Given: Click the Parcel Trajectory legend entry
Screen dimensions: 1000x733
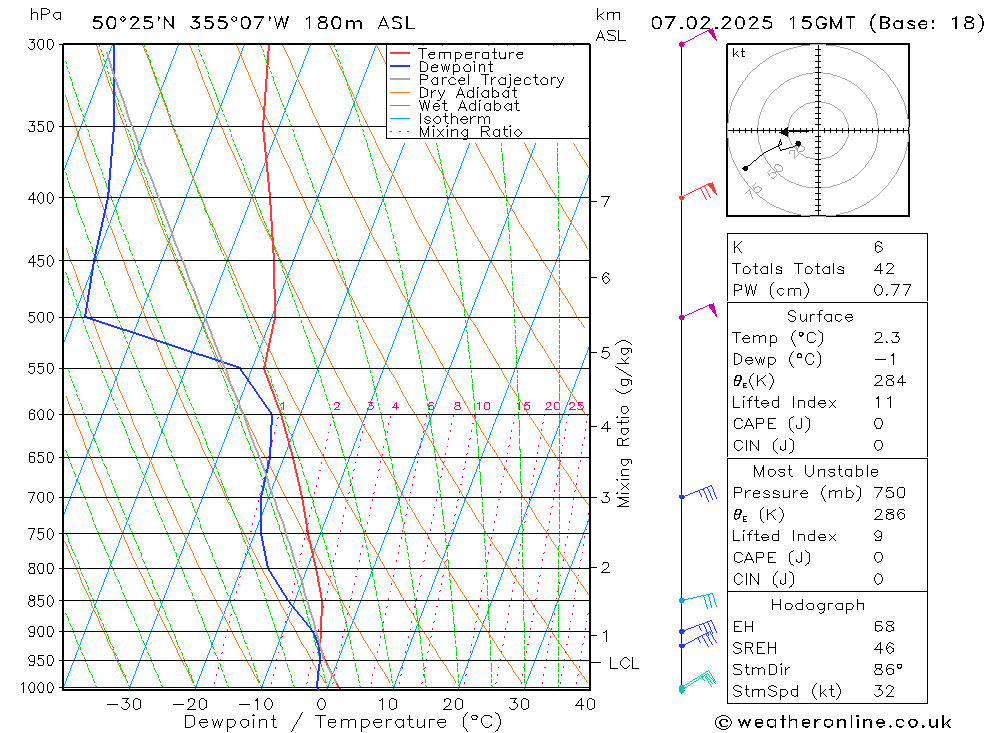Looking at the screenshot, I should (492, 80).
